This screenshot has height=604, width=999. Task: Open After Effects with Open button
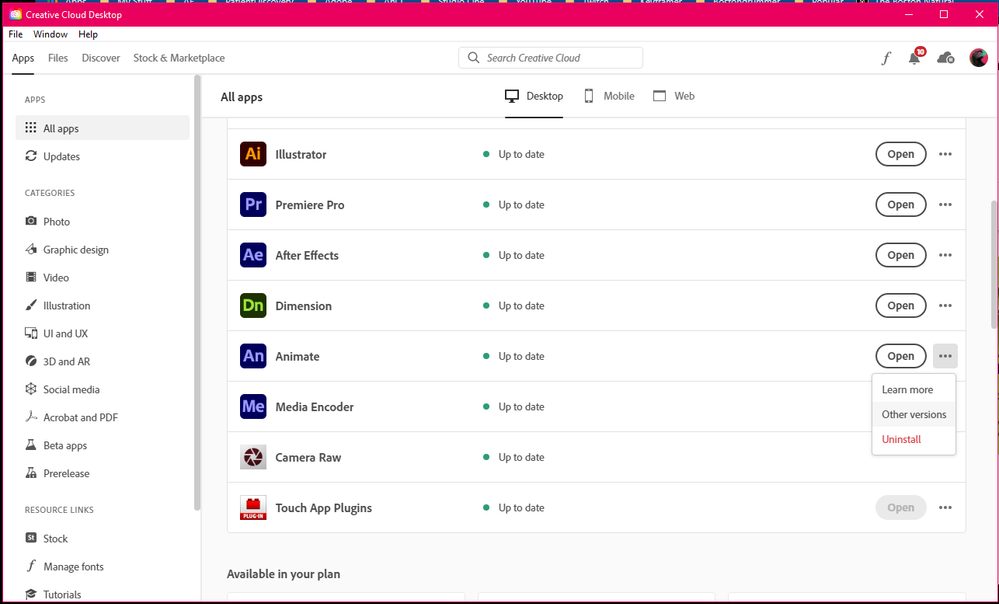click(x=901, y=255)
